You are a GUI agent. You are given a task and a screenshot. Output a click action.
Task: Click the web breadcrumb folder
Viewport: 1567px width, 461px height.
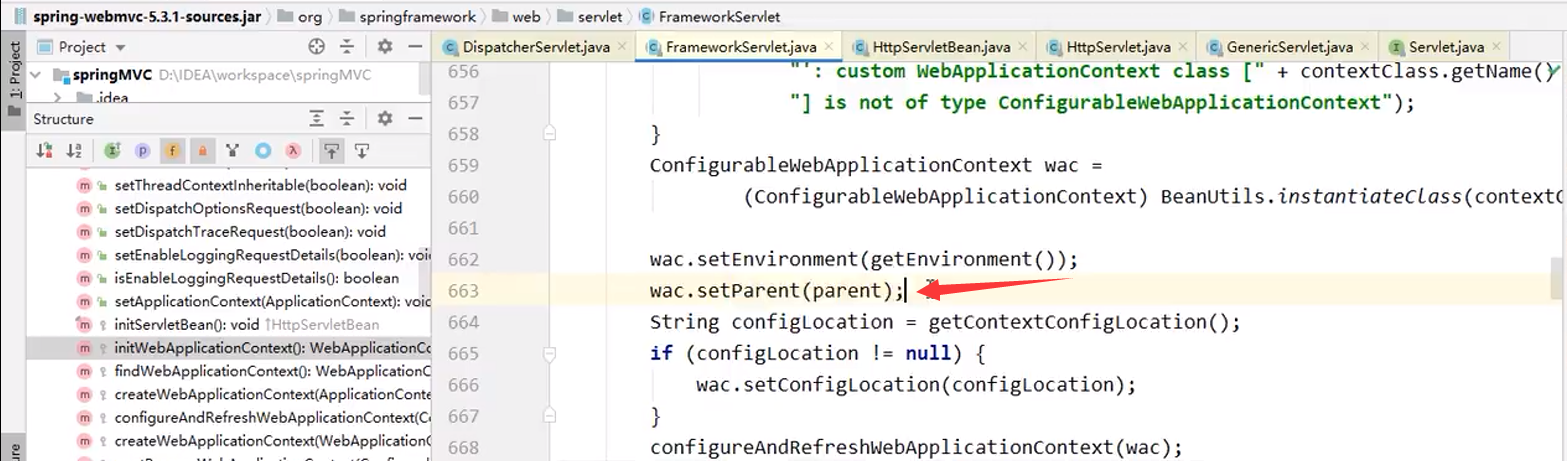pos(514,17)
